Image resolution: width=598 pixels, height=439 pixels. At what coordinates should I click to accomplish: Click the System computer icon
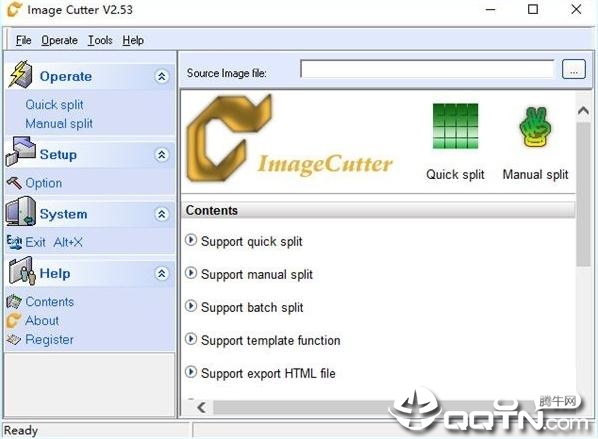(x=21, y=212)
